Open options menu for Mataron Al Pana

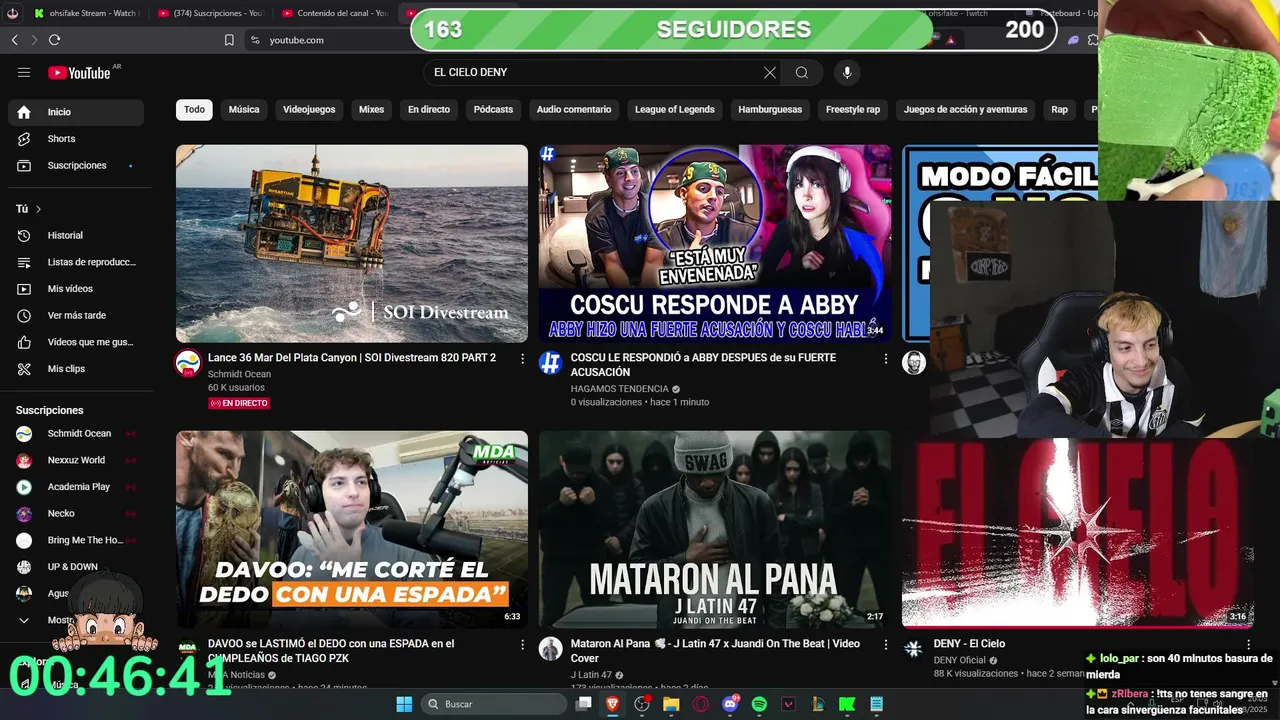(x=885, y=645)
